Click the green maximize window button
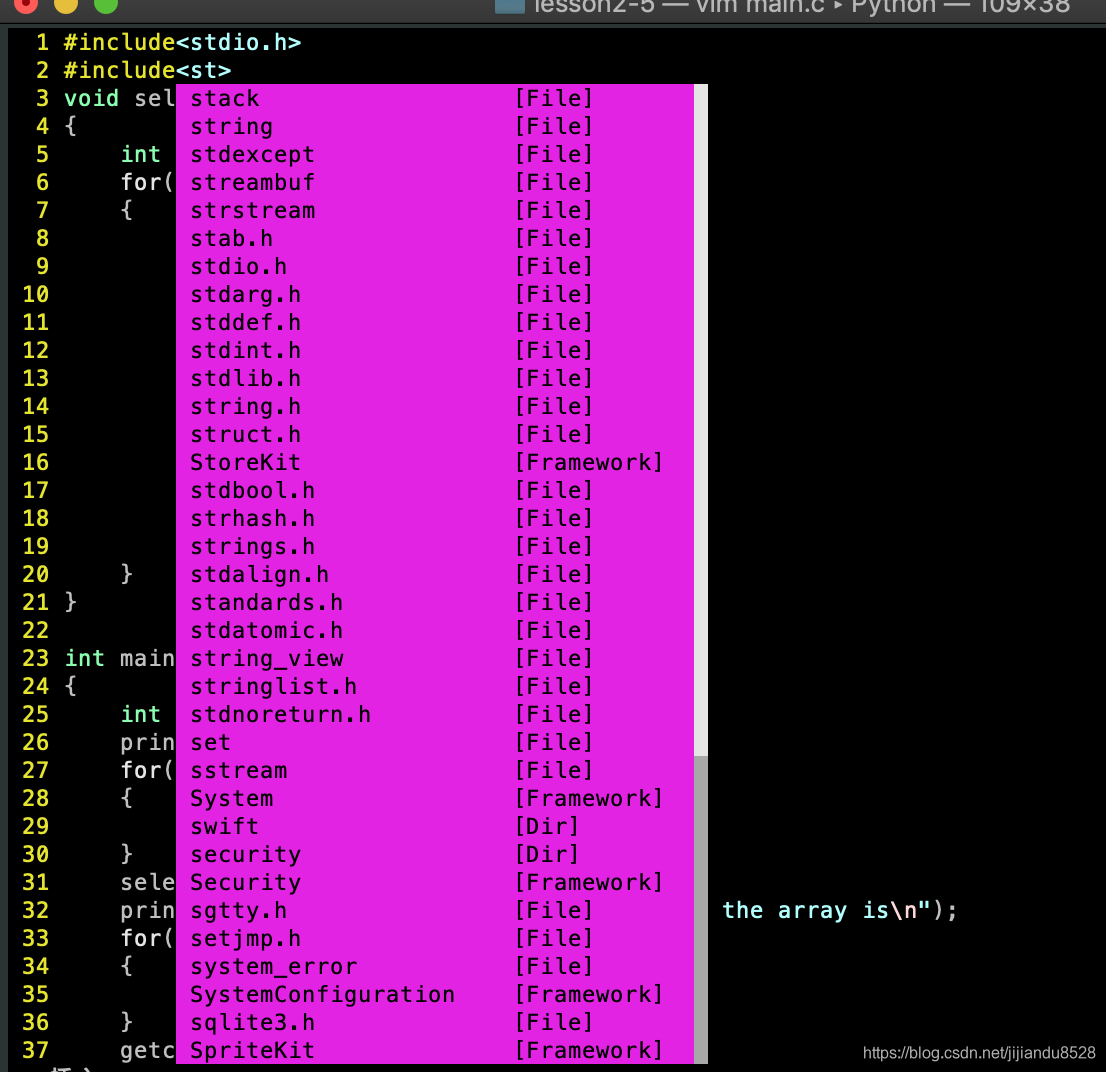 pyautogui.click(x=106, y=4)
